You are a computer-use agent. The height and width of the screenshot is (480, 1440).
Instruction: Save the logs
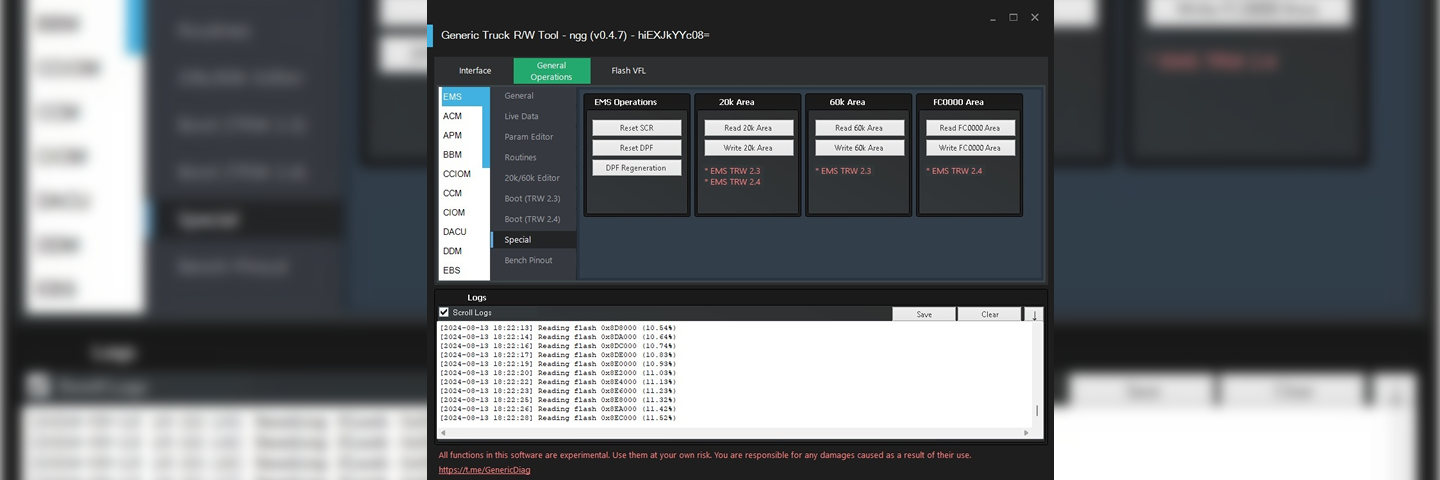tap(923, 314)
